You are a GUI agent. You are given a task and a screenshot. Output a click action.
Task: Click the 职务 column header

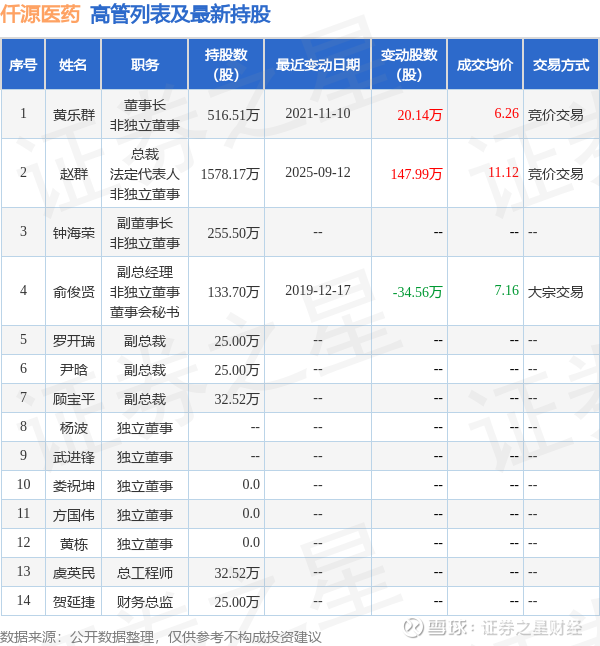145,65
